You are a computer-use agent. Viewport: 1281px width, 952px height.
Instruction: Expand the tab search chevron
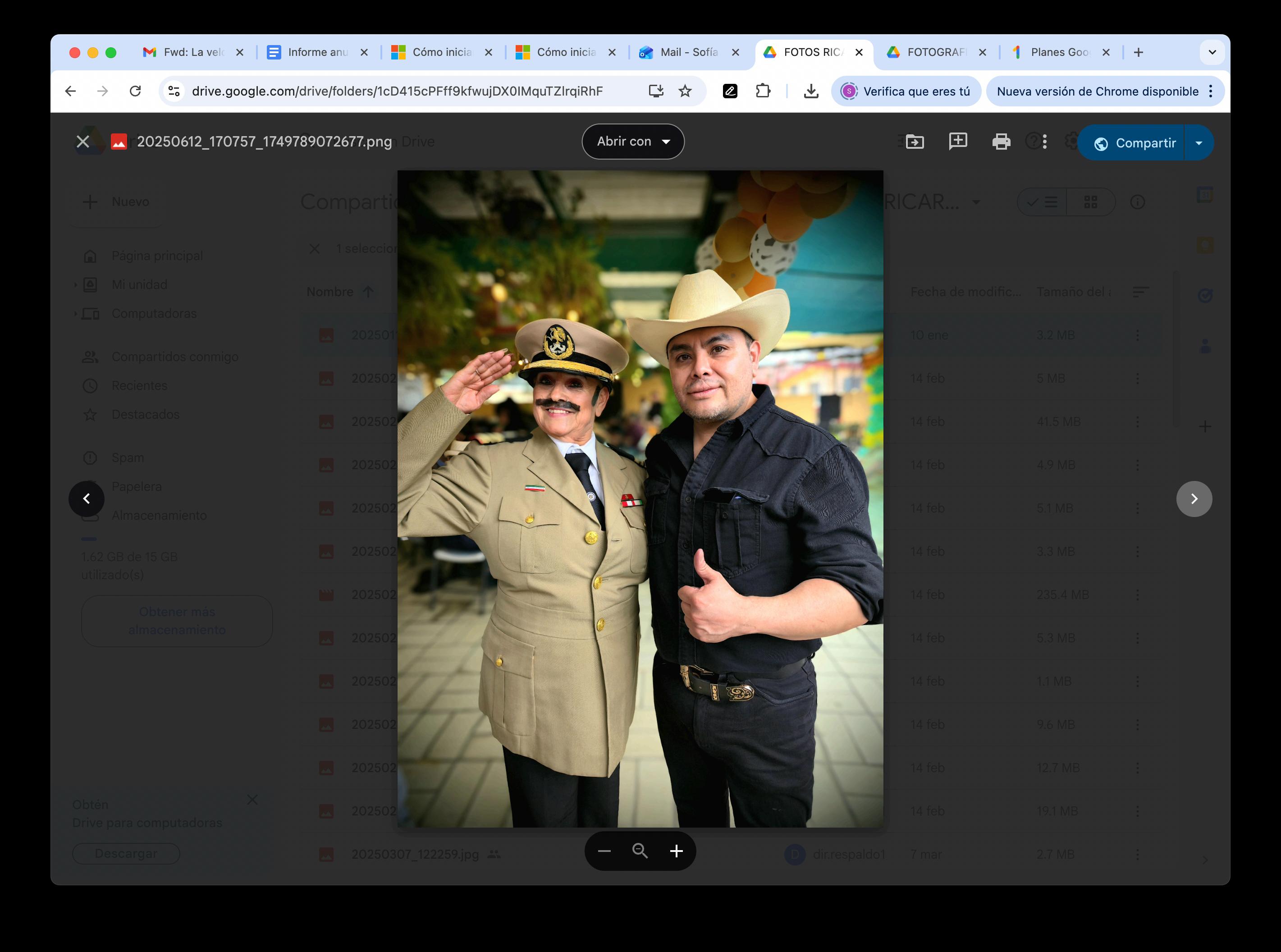coord(1212,52)
